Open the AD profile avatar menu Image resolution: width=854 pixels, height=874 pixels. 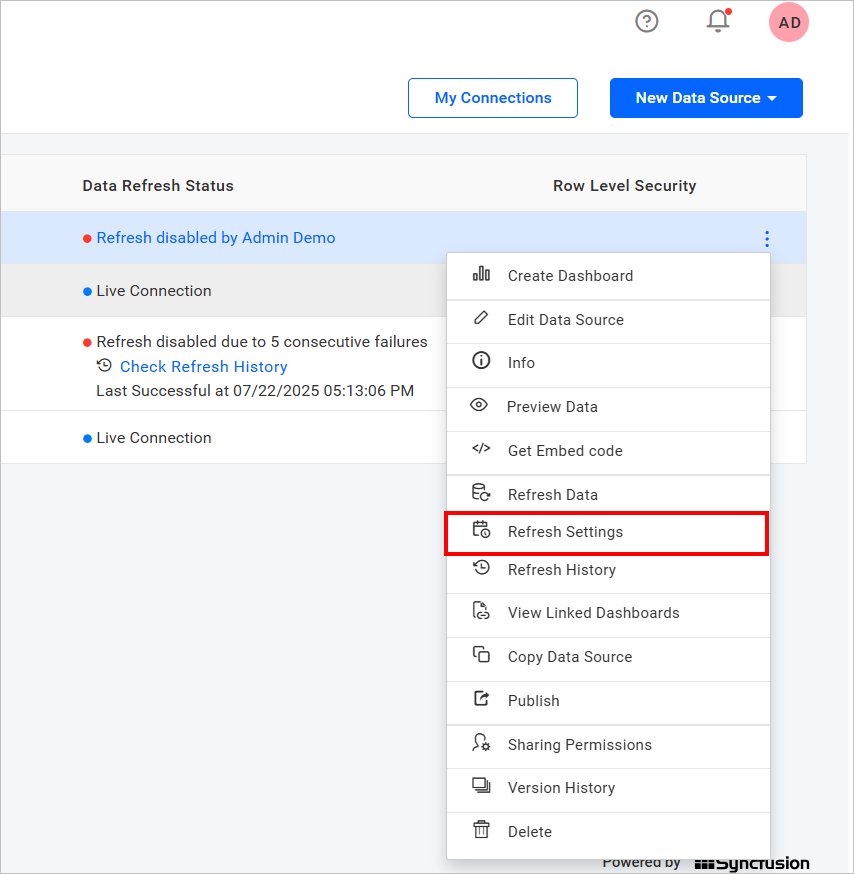click(x=788, y=22)
